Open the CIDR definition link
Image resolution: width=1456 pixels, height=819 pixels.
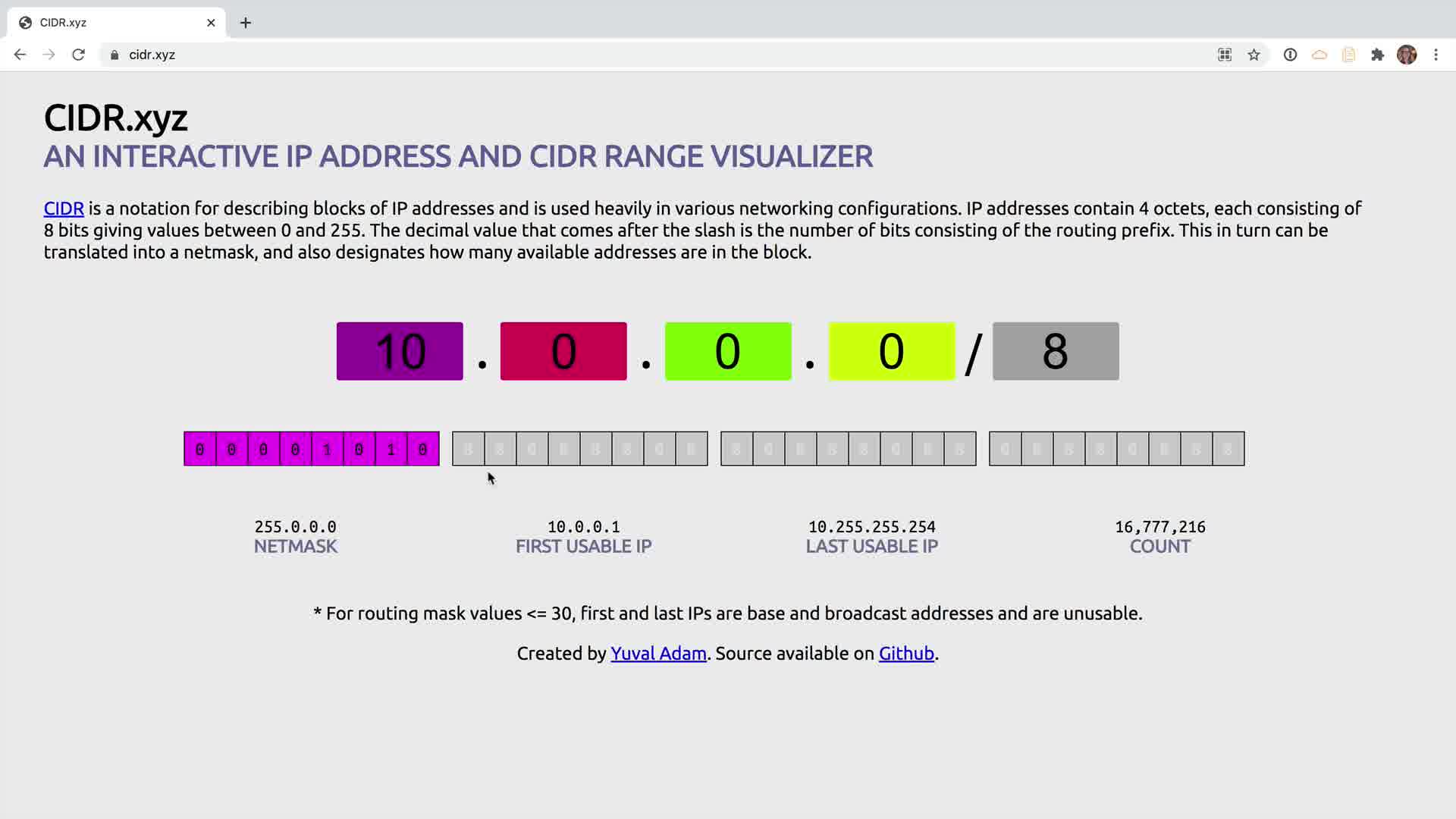[x=64, y=209]
